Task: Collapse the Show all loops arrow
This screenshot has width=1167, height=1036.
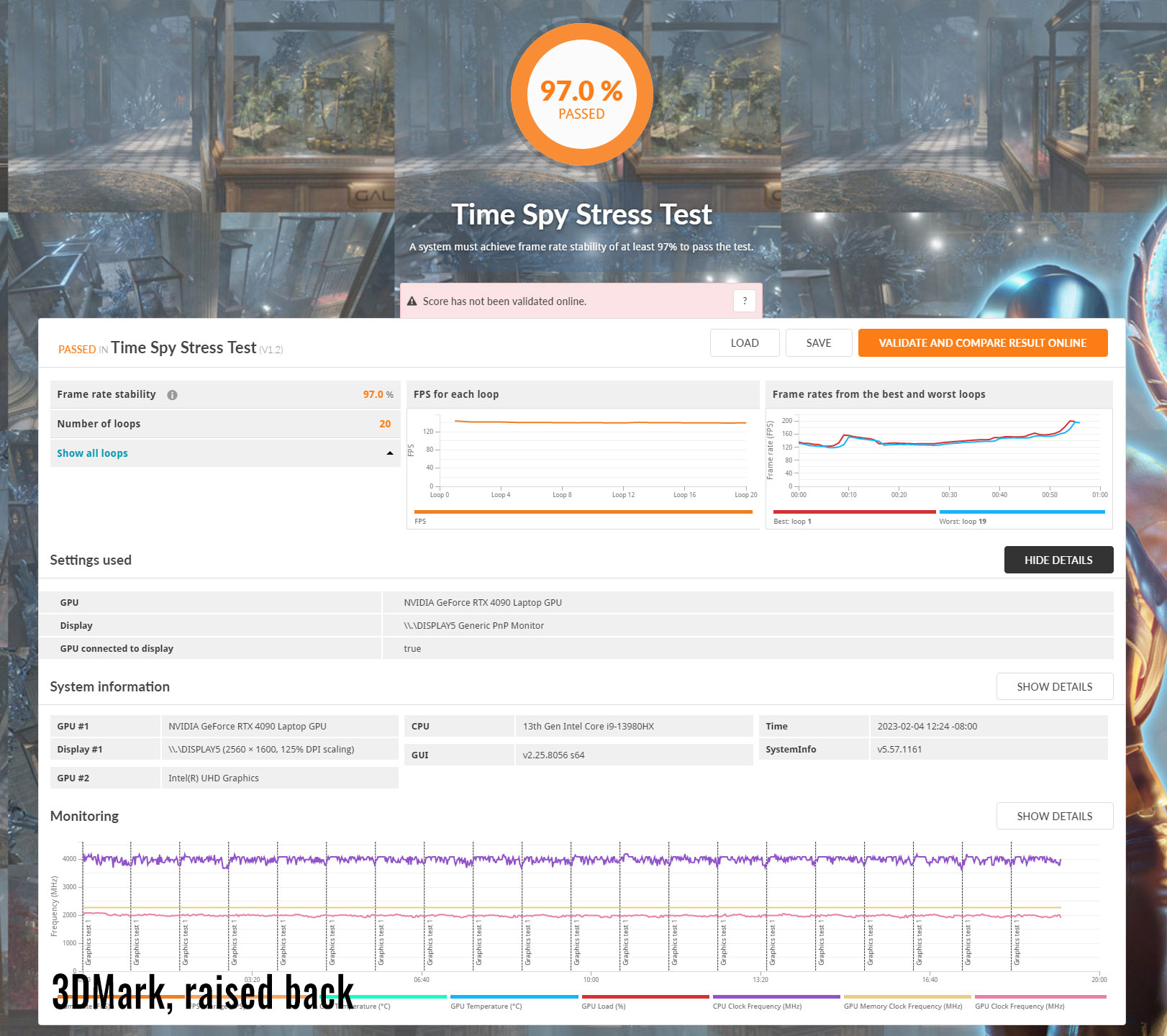Action: click(x=390, y=453)
